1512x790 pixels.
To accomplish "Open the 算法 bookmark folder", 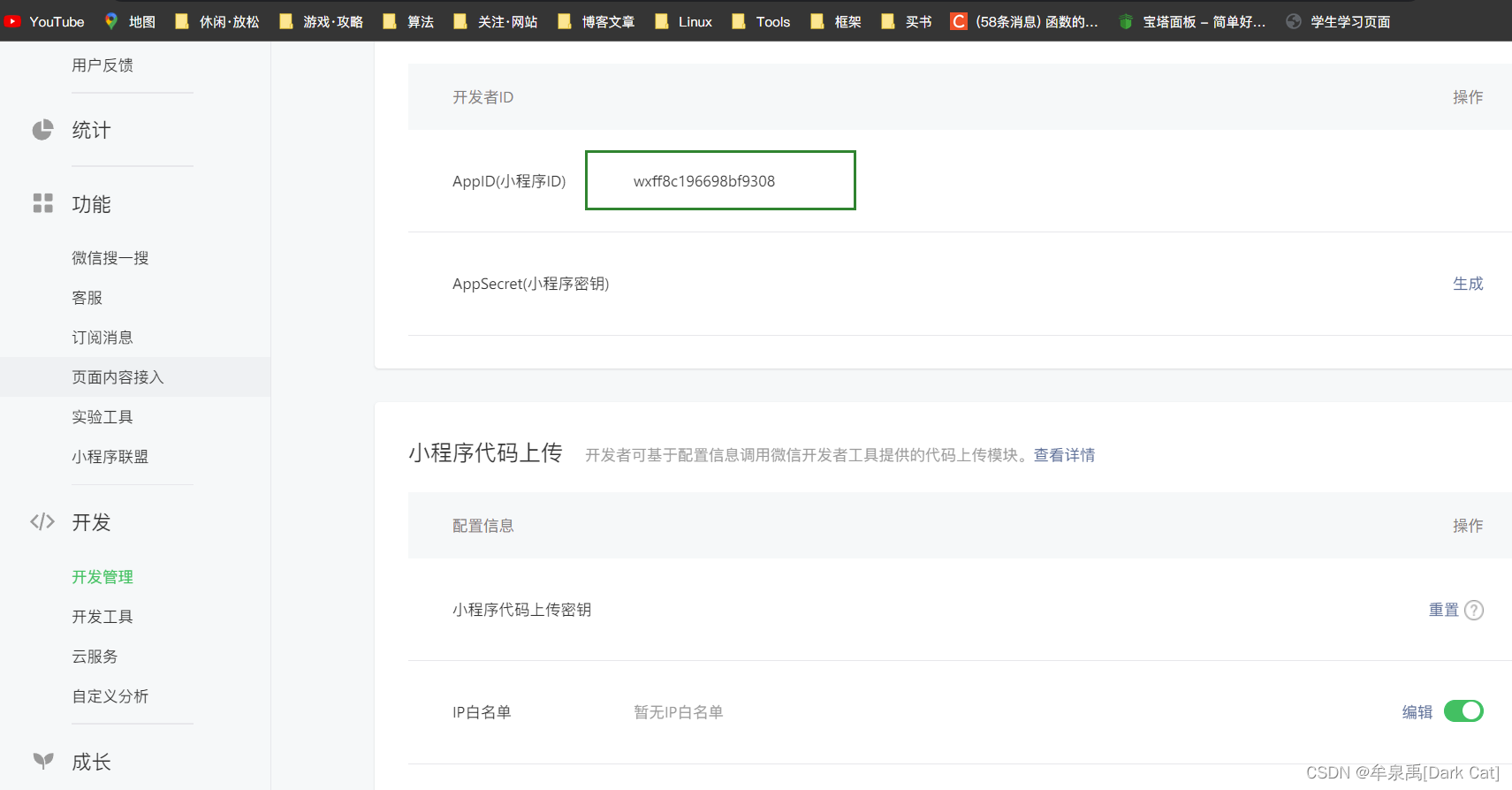I will 408,21.
